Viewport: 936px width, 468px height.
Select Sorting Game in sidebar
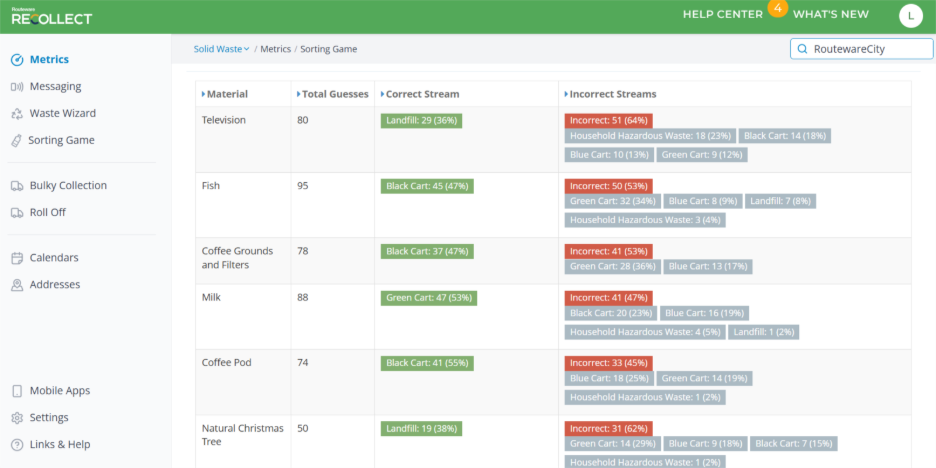(x=61, y=140)
